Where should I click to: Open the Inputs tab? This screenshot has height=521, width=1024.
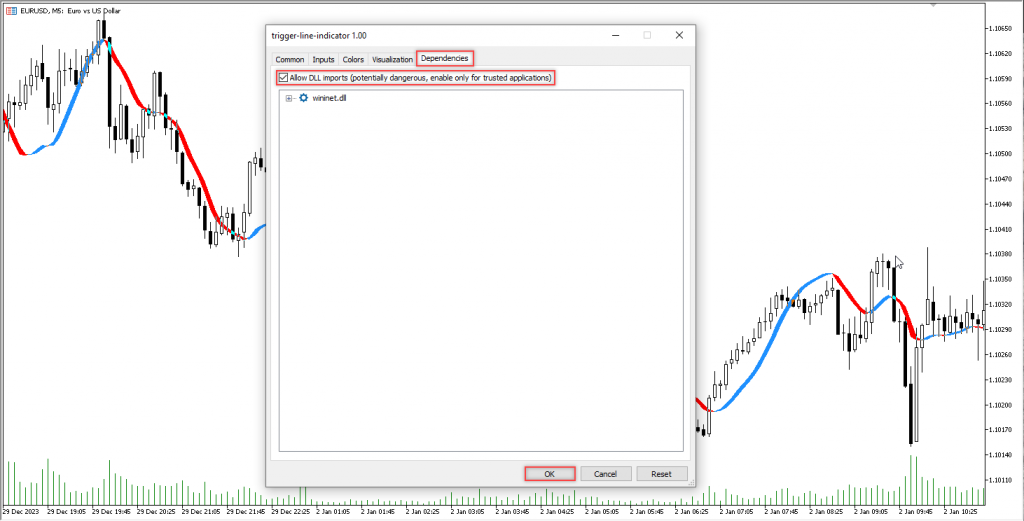click(323, 59)
